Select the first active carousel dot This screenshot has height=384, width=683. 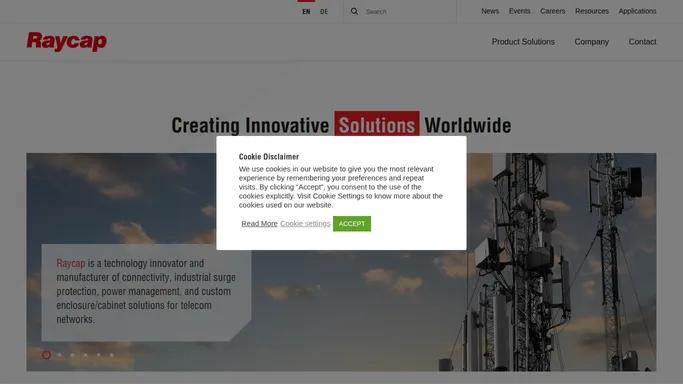[47, 355]
